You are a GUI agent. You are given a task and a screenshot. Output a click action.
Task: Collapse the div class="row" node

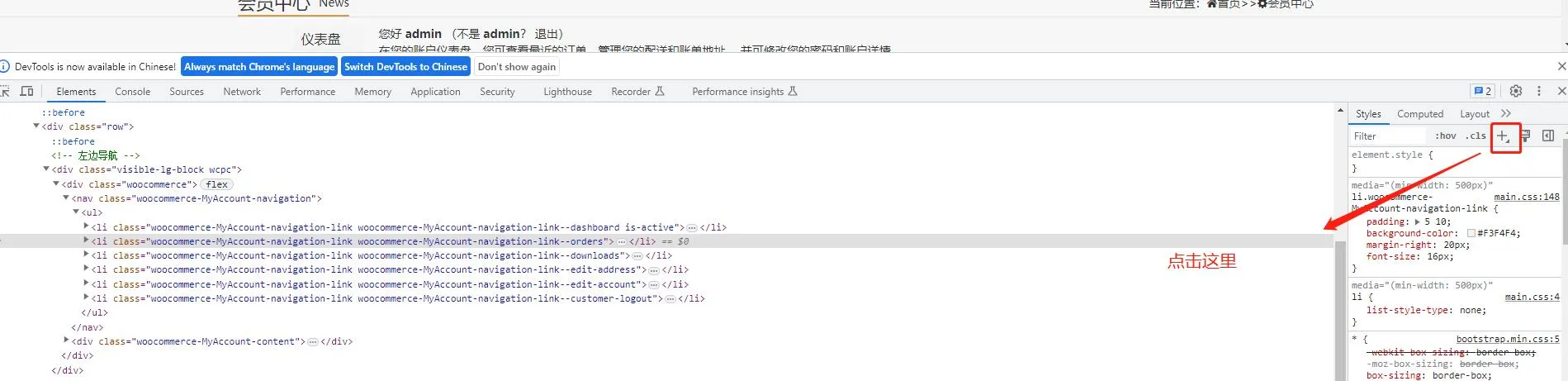36,126
